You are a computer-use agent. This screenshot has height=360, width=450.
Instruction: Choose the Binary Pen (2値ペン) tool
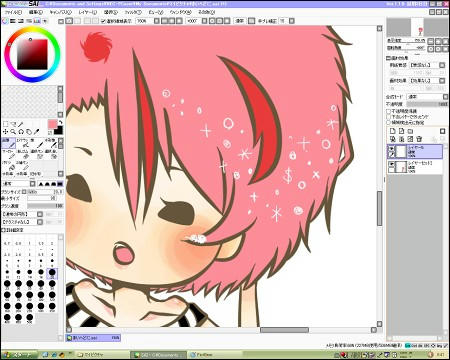pos(23,165)
